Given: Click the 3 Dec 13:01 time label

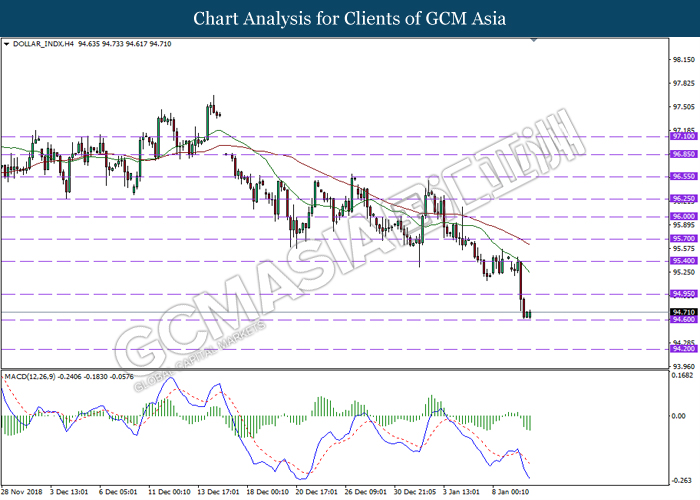Looking at the screenshot, I should click(x=69, y=492).
